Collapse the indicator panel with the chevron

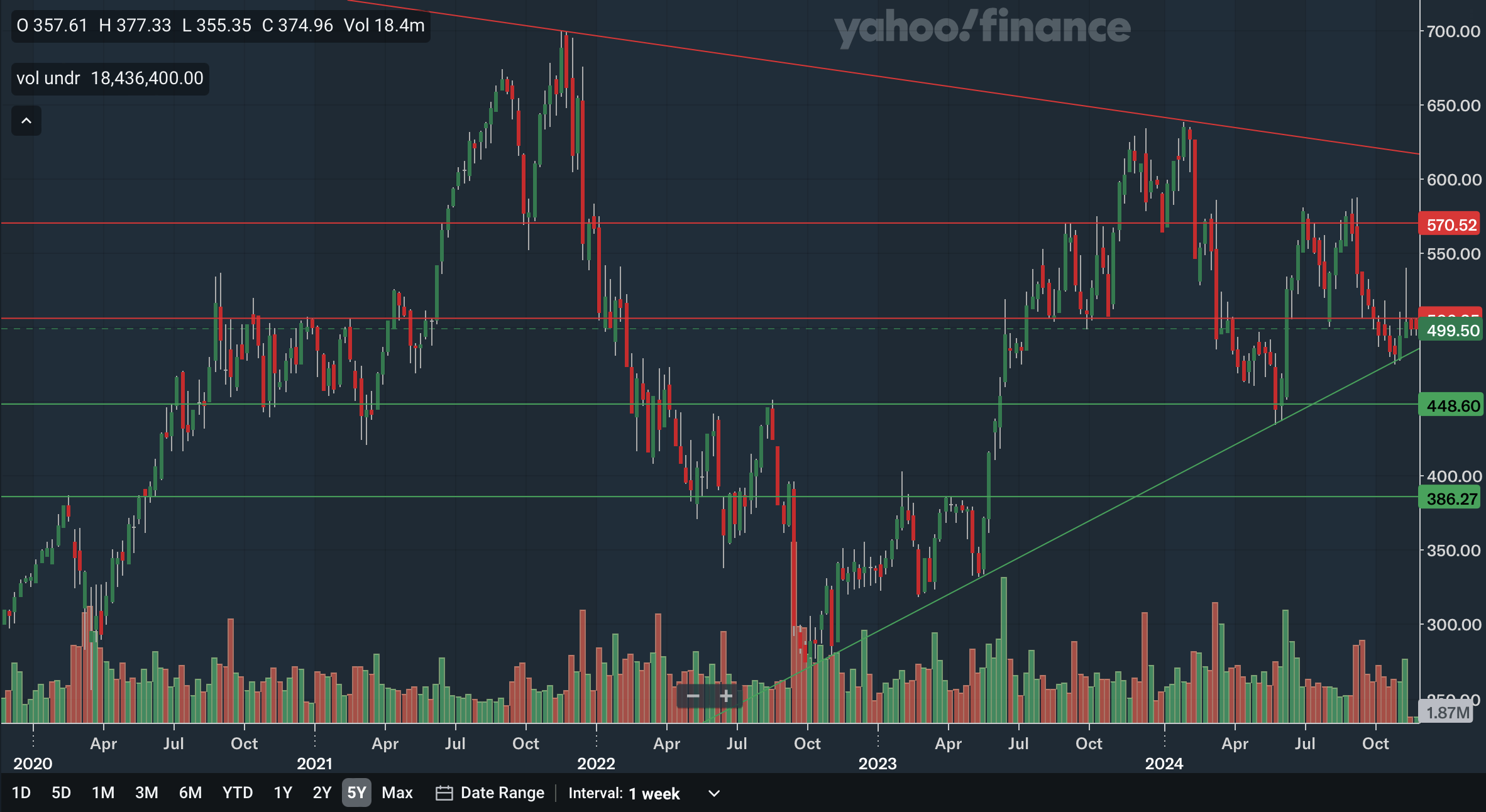point(26,121)
